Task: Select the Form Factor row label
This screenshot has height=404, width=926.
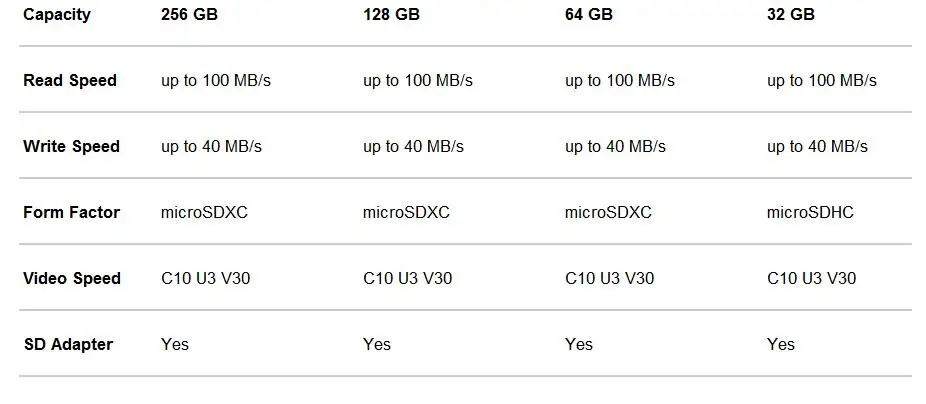Action: point(71,212)
